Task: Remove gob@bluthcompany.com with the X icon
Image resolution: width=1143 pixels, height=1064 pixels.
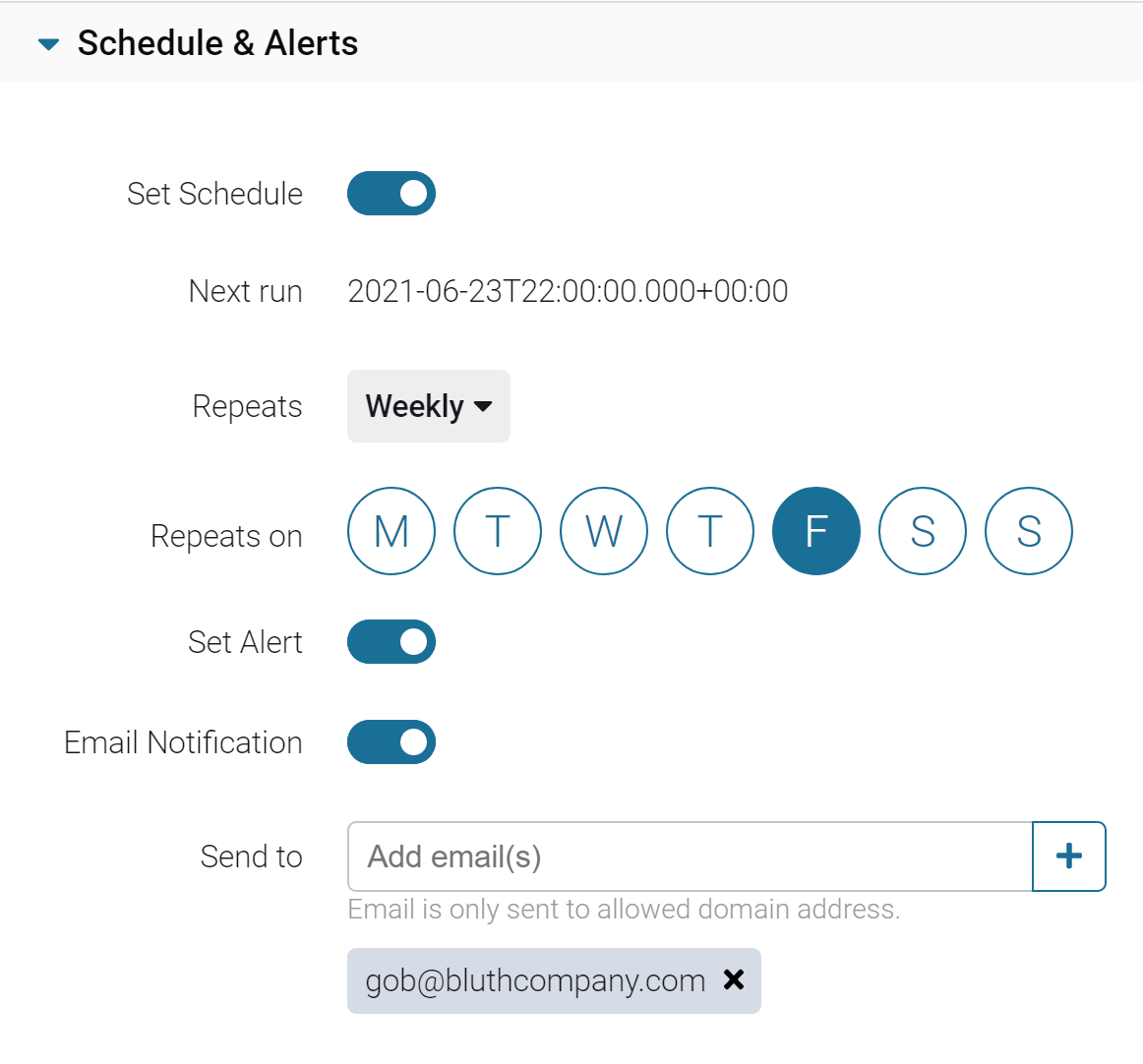Action: 734,979
